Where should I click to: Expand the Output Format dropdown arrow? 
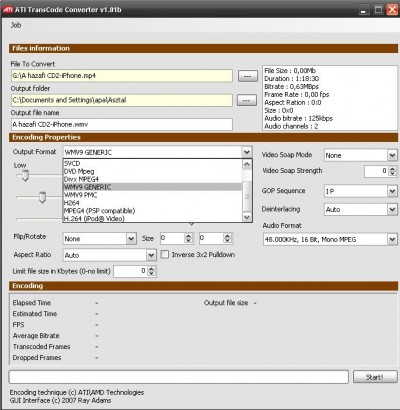[247, 152]
